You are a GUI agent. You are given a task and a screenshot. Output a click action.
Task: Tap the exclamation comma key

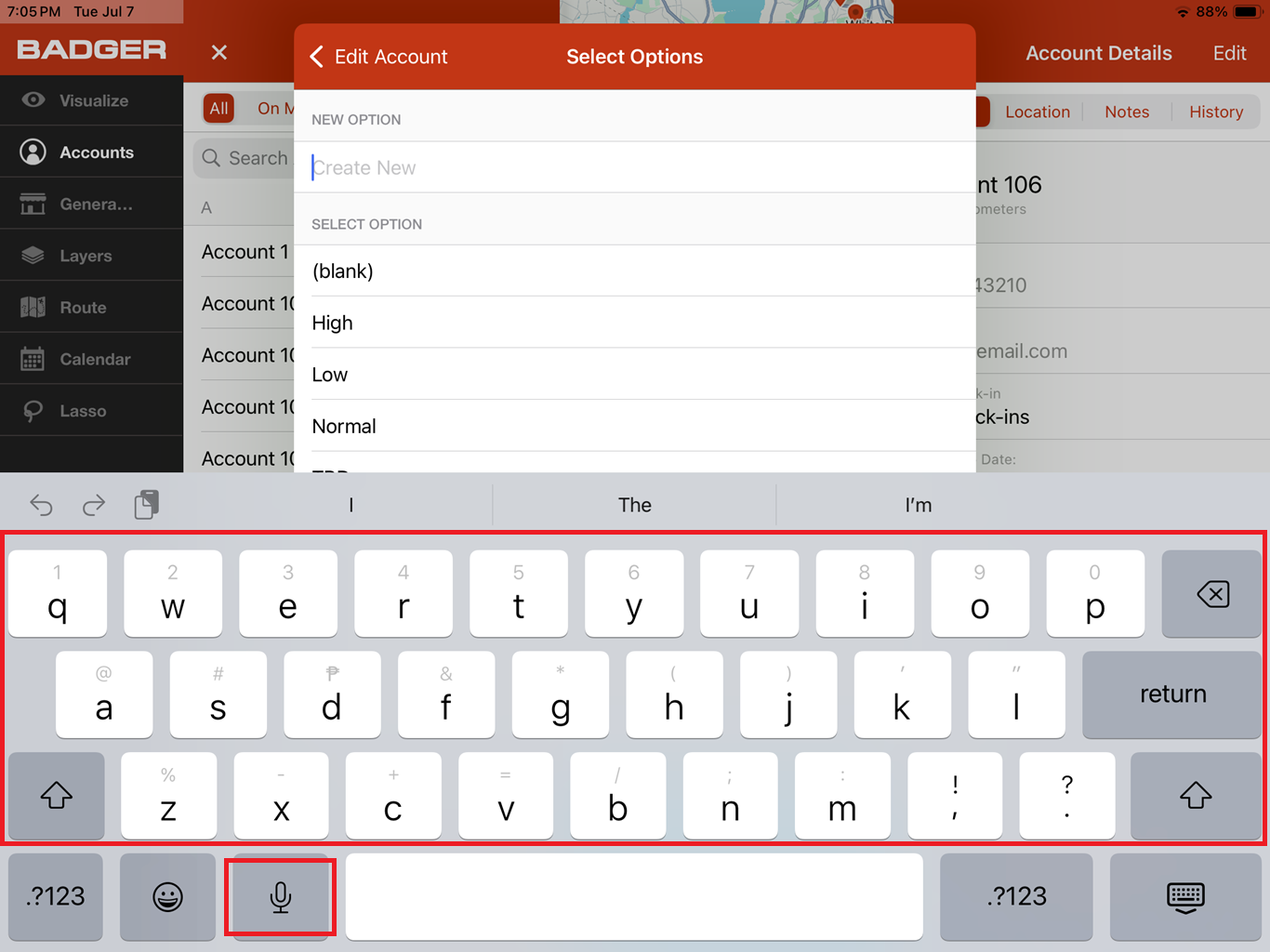pyautogui.click(x=955, y=795)
